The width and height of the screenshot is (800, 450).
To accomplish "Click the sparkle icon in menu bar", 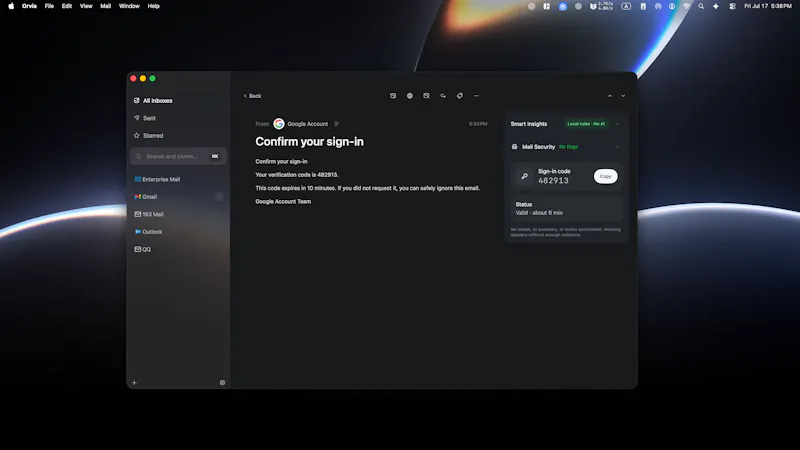I will point(716,6).
